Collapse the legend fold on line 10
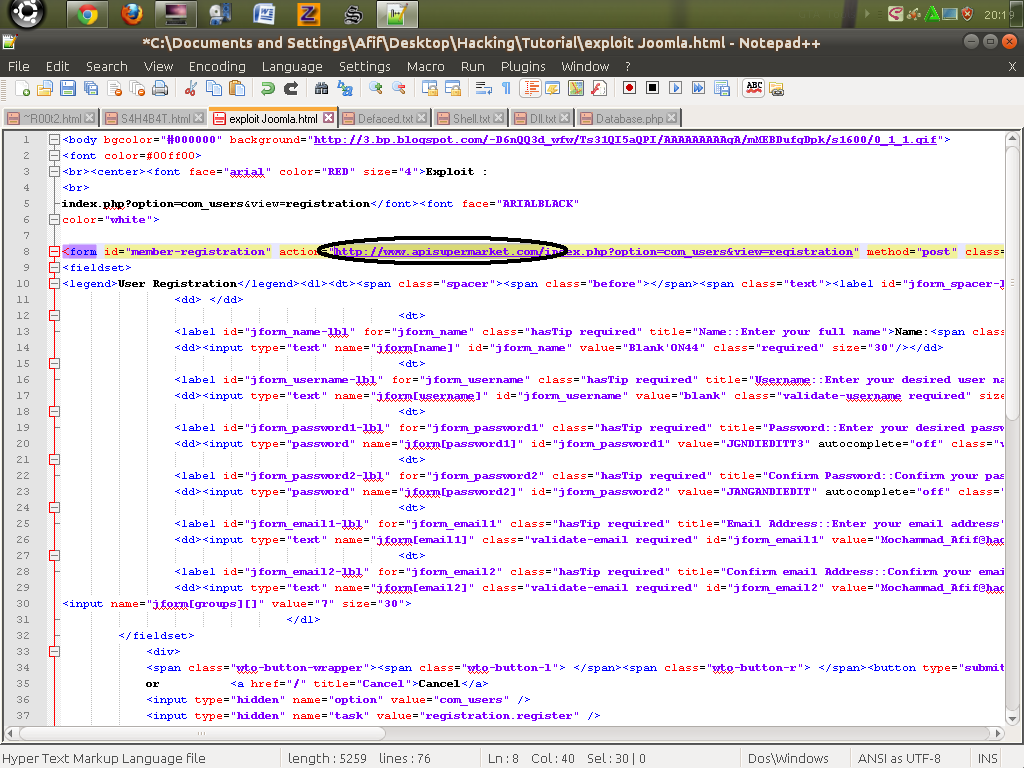Viewport: 1024px width, 768px height. click(x=54, y=283)
